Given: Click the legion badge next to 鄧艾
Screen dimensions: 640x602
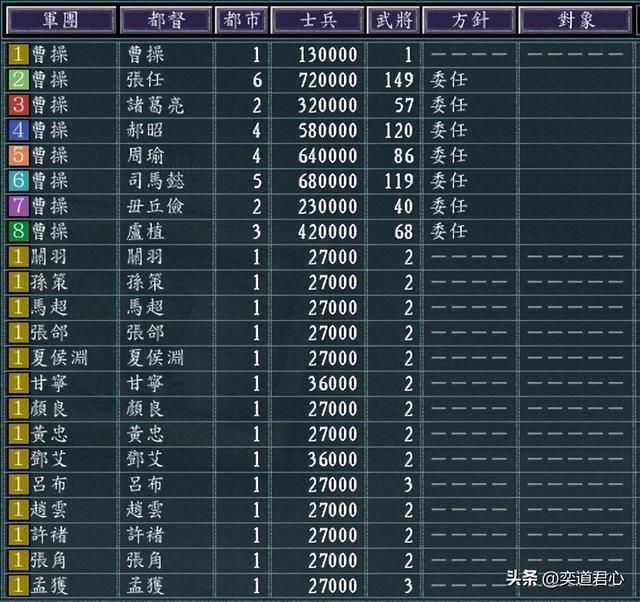Looking at the screenshot, I should [x=18, y=459].
